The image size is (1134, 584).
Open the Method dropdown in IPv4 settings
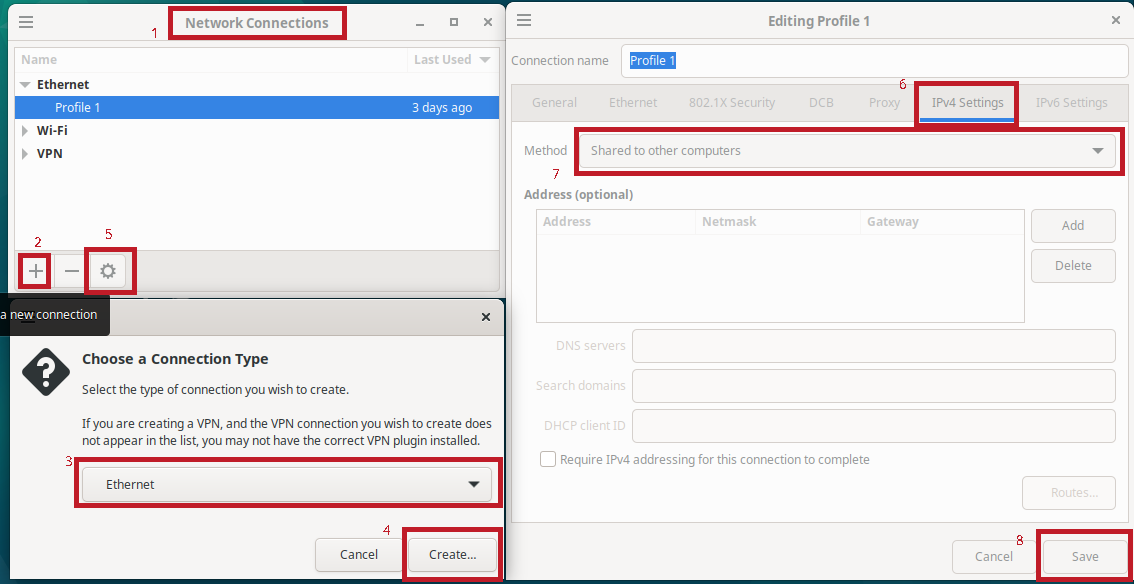tap(846, 151)
